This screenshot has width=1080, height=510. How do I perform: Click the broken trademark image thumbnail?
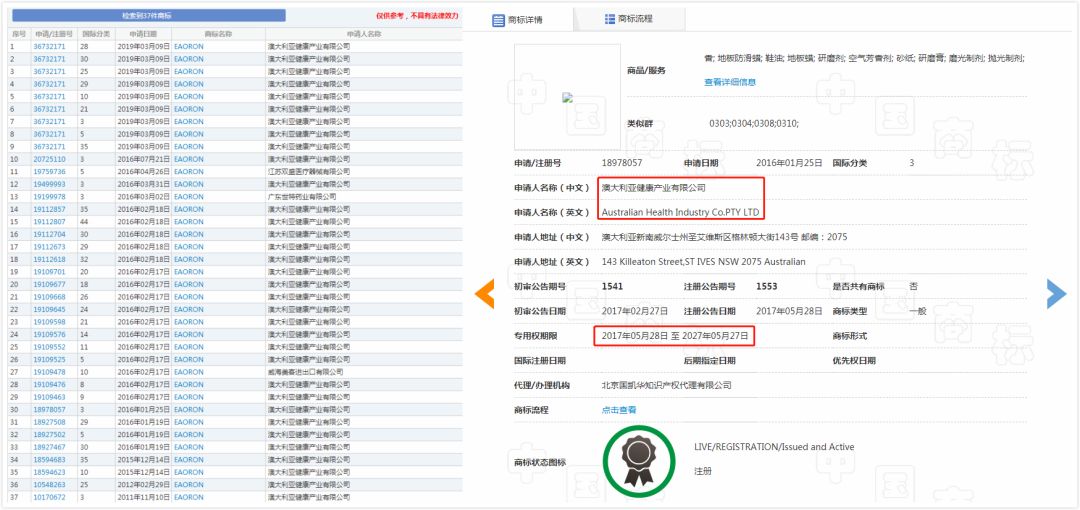[x=568, y=97]
